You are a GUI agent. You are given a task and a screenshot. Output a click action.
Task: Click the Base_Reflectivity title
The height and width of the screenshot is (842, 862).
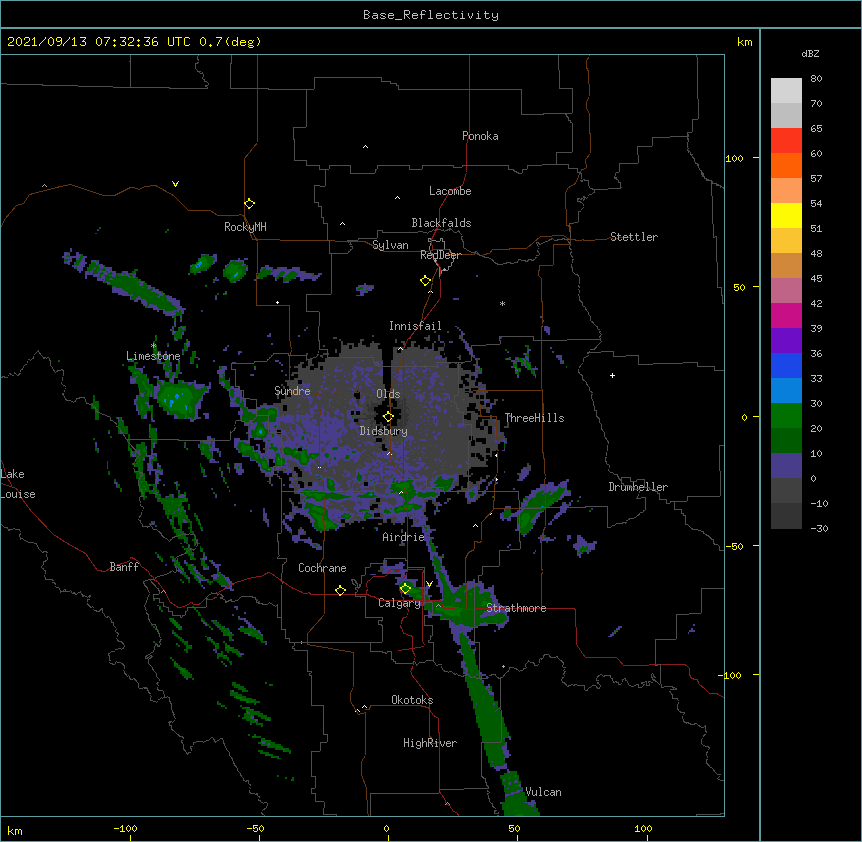point(431,15)
